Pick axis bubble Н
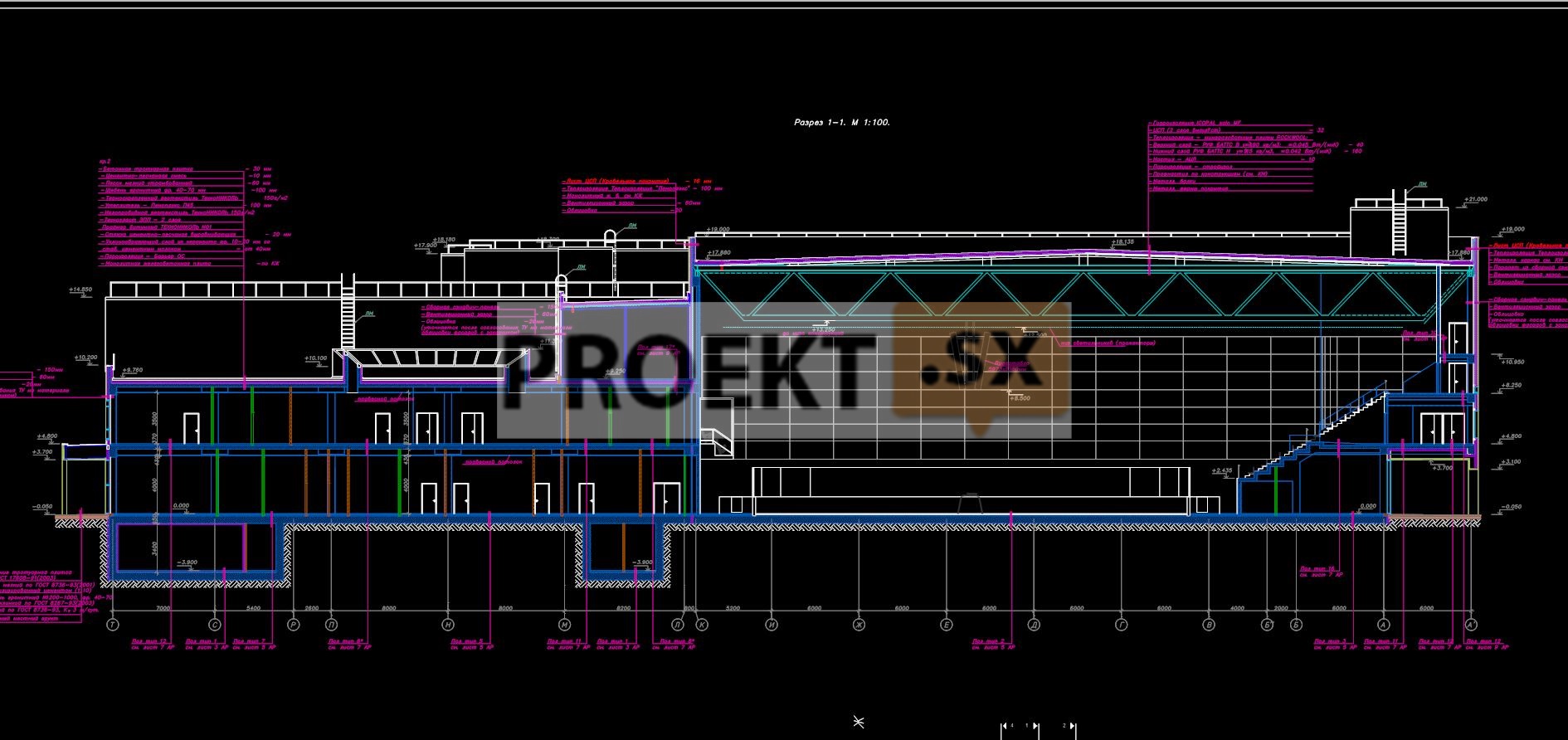 [x=448, y=624]
